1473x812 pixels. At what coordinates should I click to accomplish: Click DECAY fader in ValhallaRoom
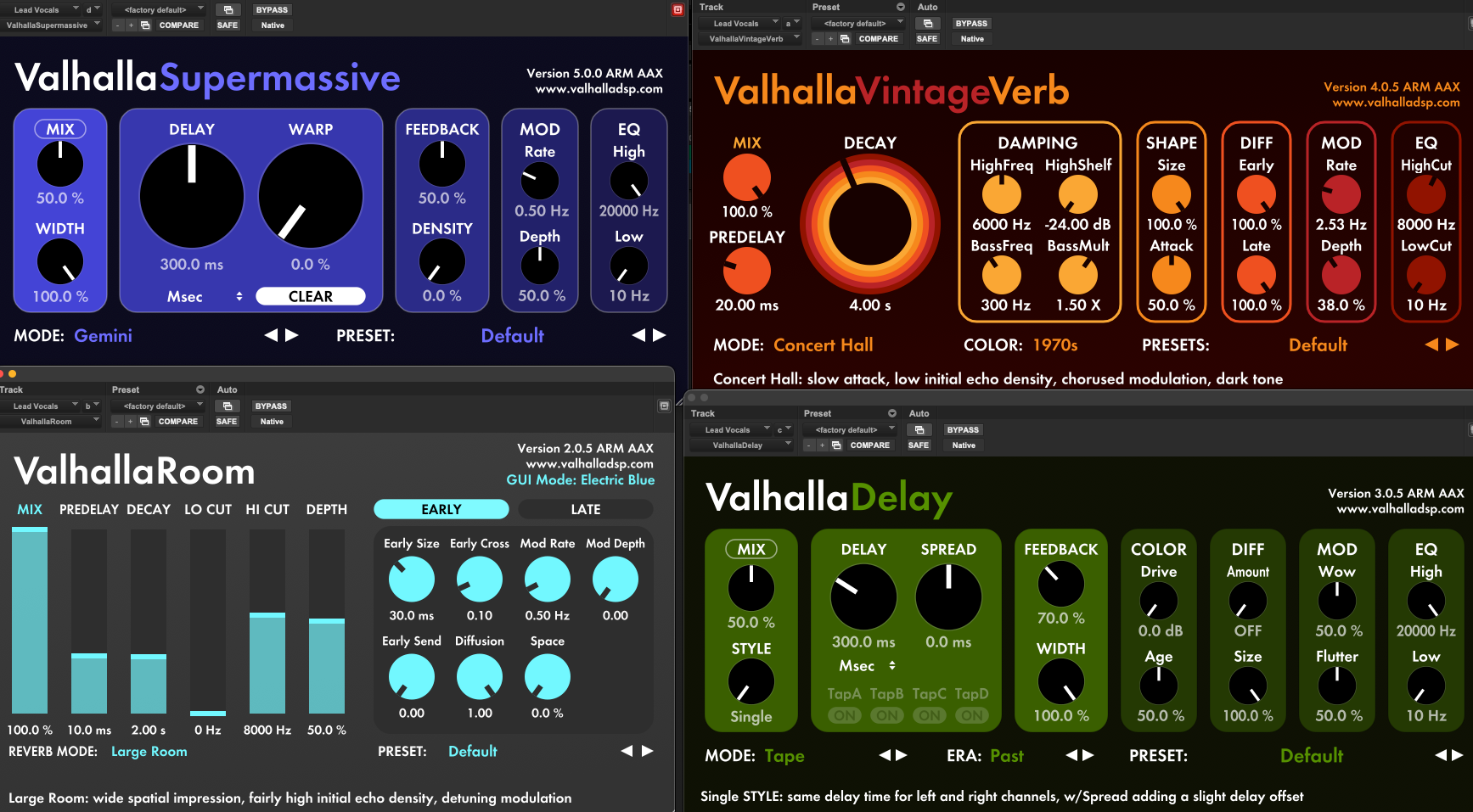[149, 621]
